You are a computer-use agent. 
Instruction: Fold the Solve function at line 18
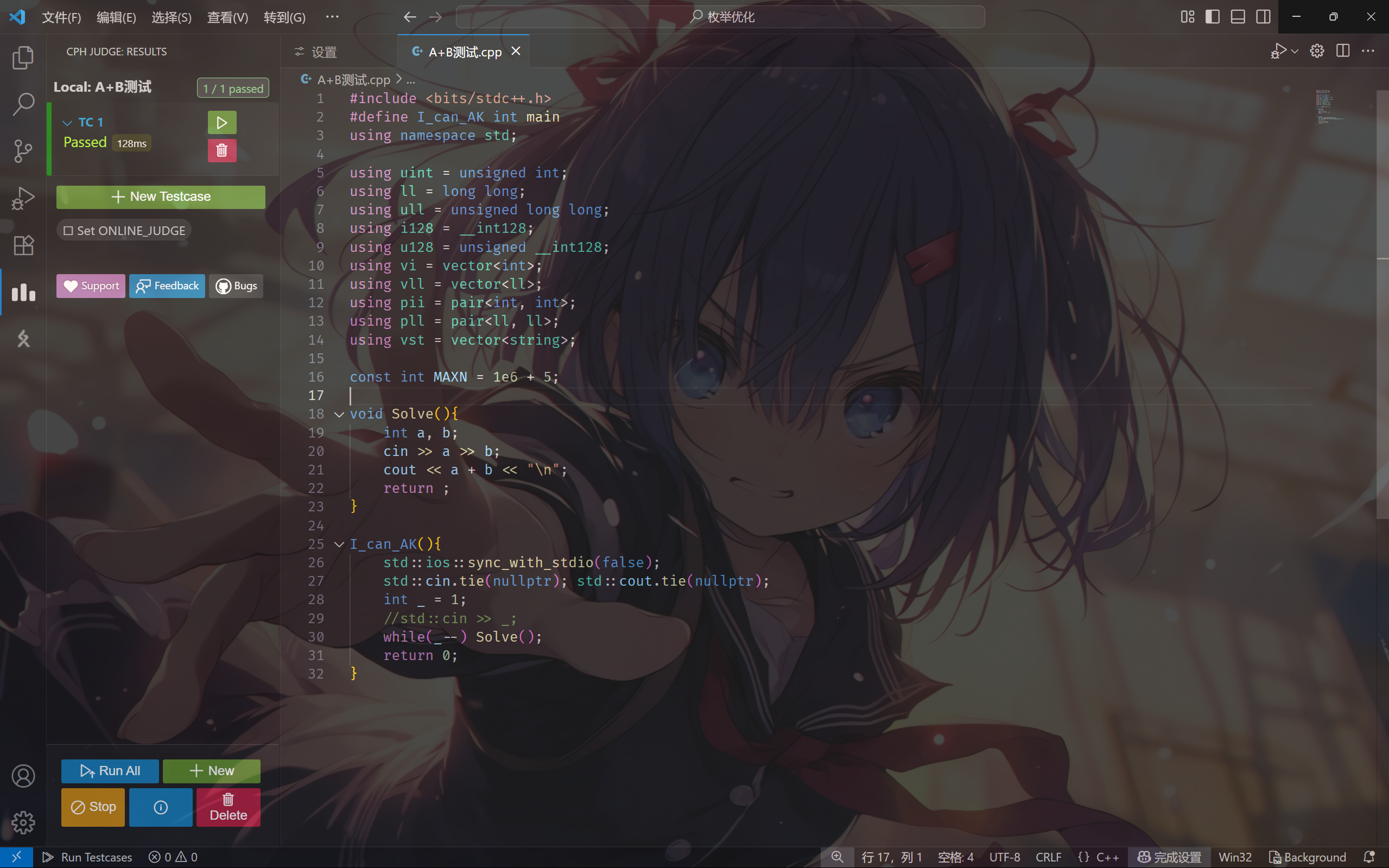pos(339,415)
